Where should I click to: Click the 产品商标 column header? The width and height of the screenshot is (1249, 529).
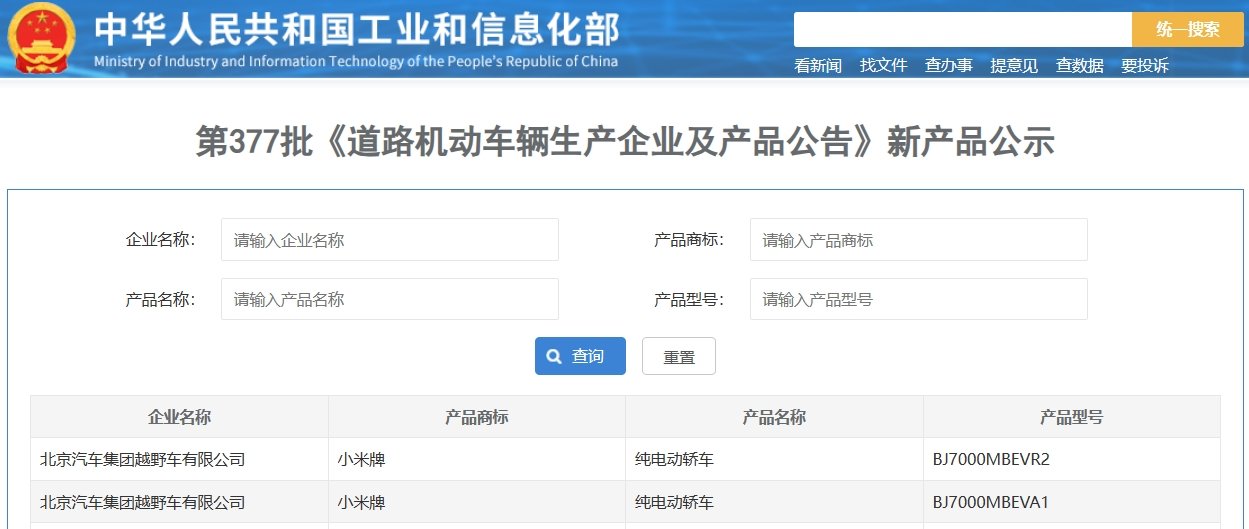click(477, 417)
